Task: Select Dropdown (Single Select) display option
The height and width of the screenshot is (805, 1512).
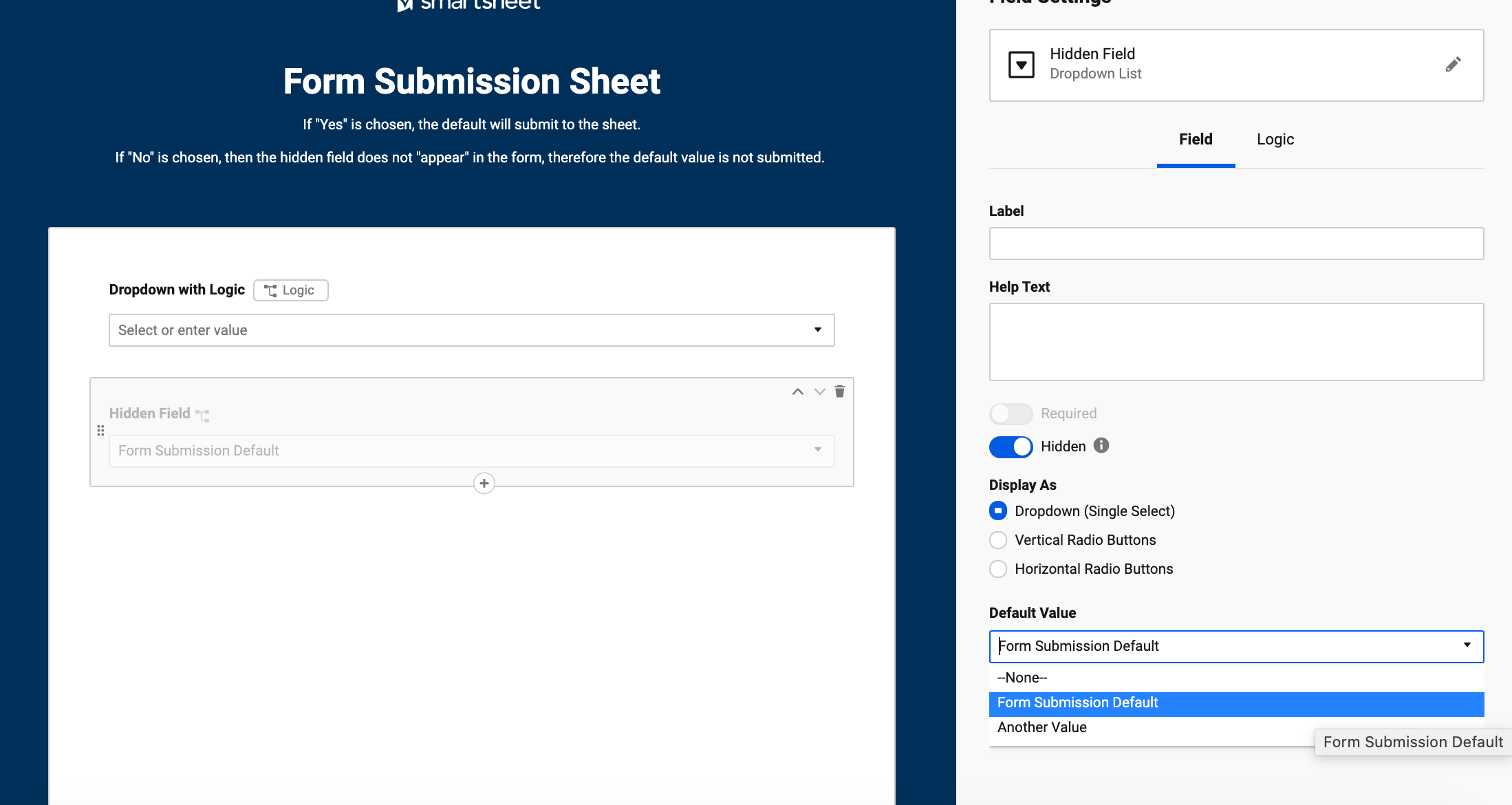Action: (998, 511)
